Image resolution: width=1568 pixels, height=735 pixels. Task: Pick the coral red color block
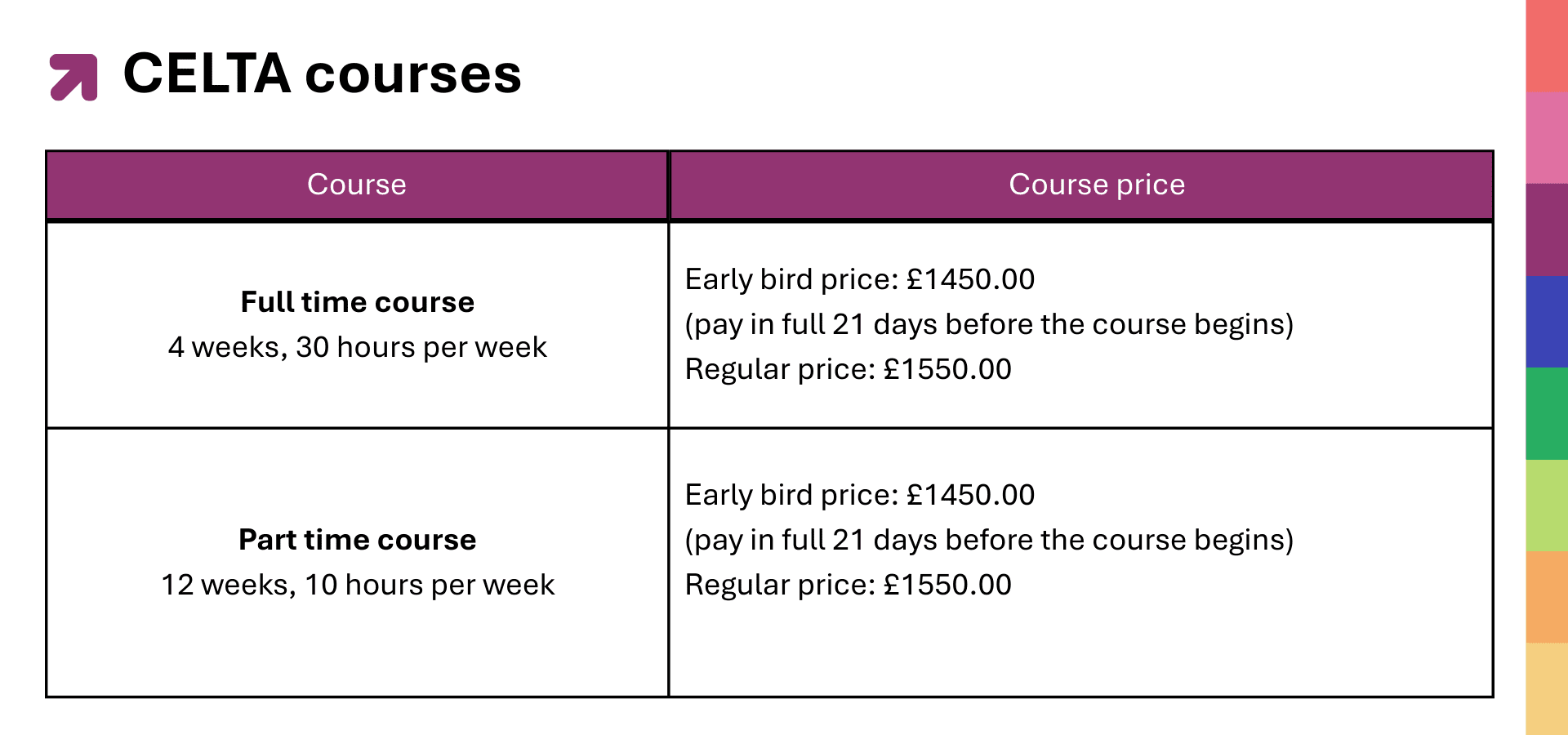[x=1547, y=46]
